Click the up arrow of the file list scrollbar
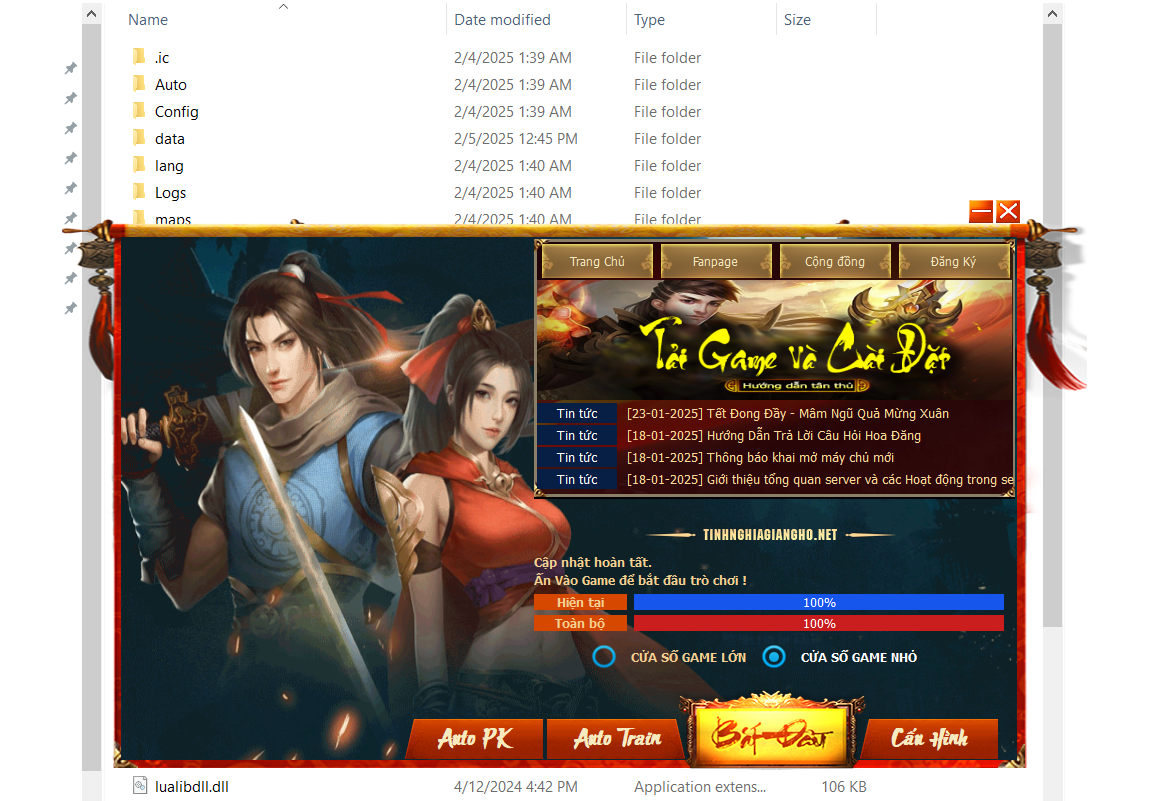The width and height of the screenshot is (1164, 801). point(1052,13)
